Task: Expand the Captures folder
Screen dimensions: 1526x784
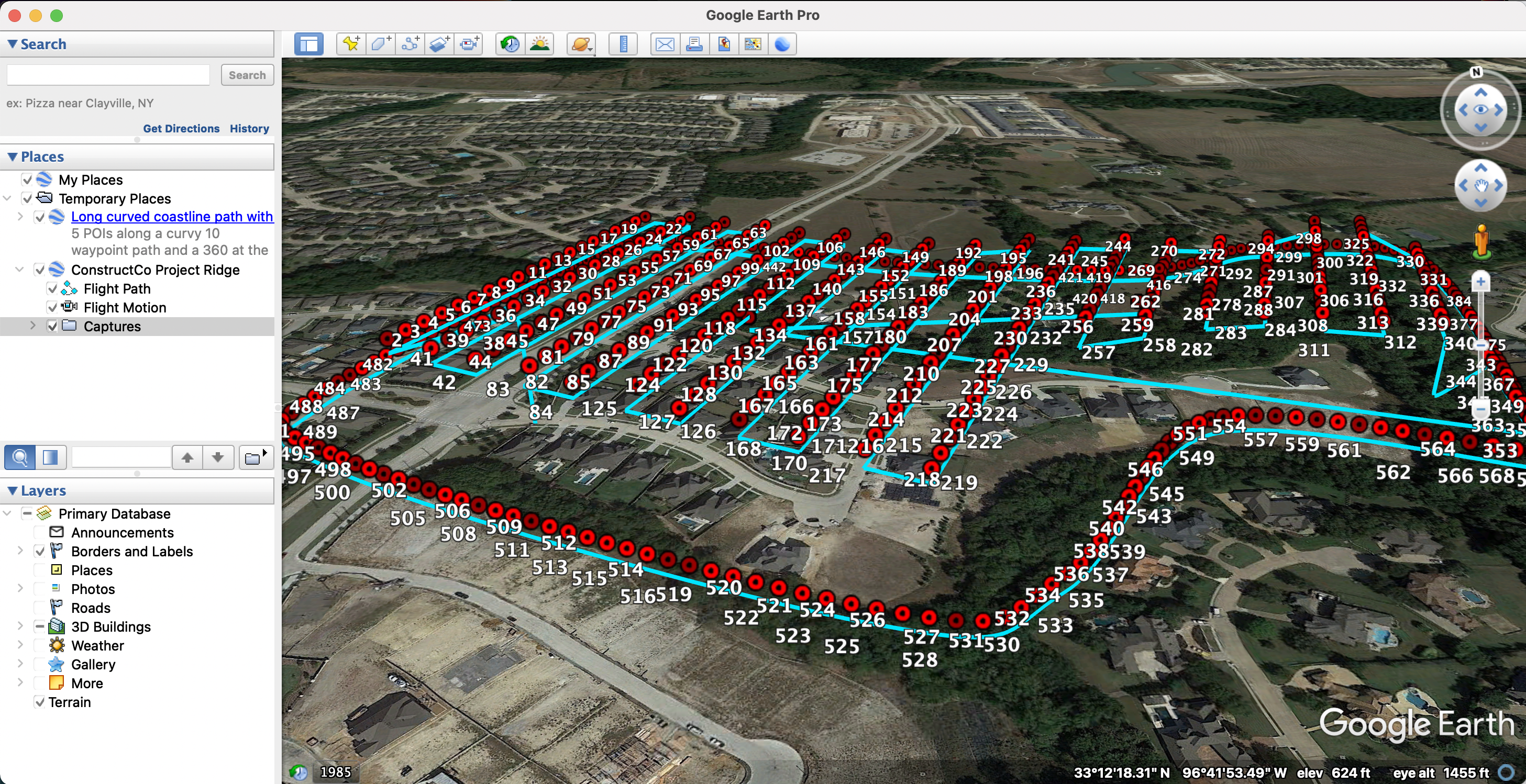Action: point(32,326)
